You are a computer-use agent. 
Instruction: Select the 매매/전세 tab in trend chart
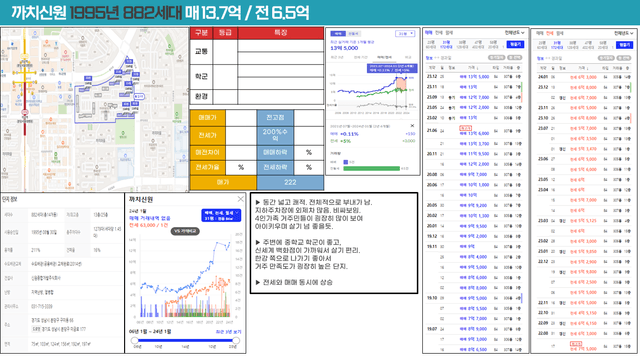(384, 58)
